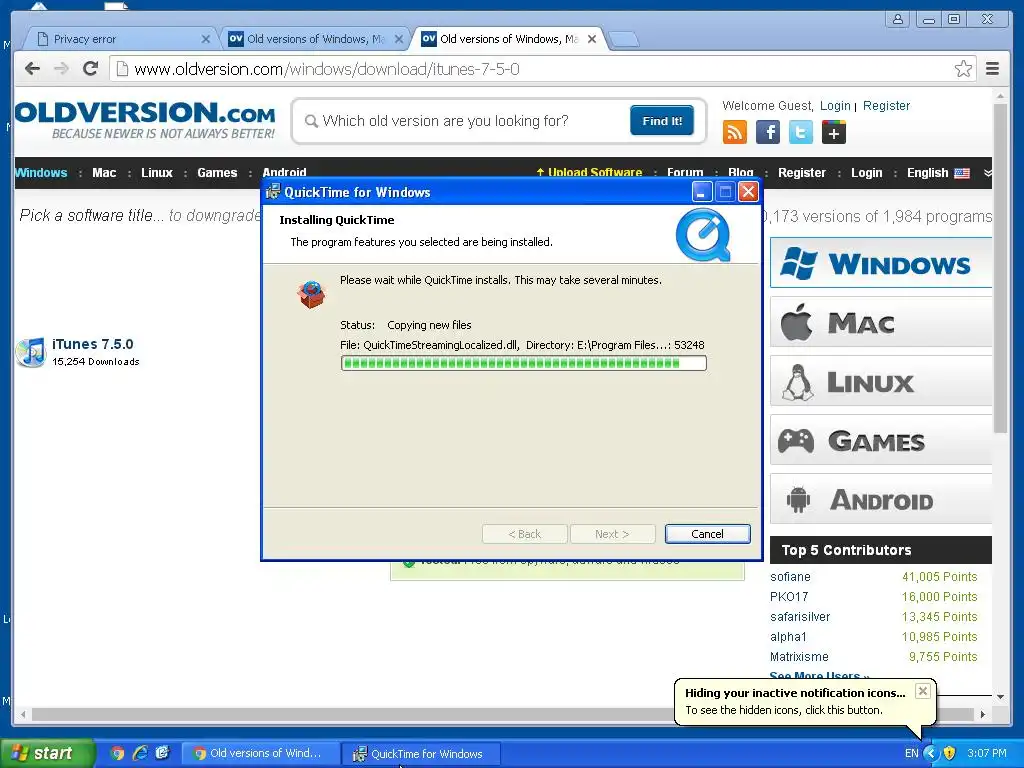This screenshot has width=1024, height=768.
Task: Click the browser back arrow
Action: point(32,69)
